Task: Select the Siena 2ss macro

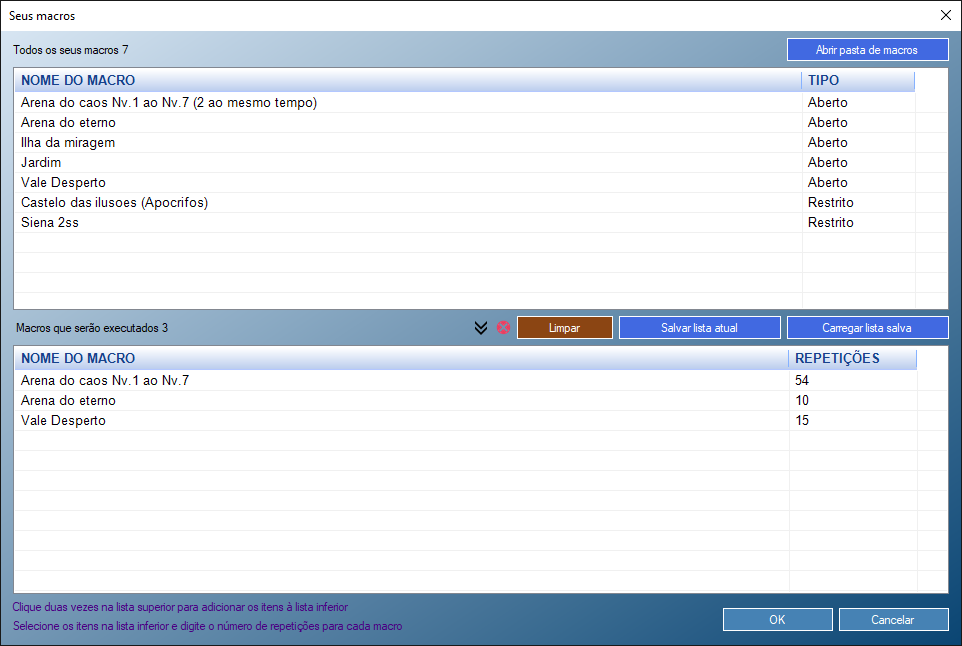Action: pos(50,223)
